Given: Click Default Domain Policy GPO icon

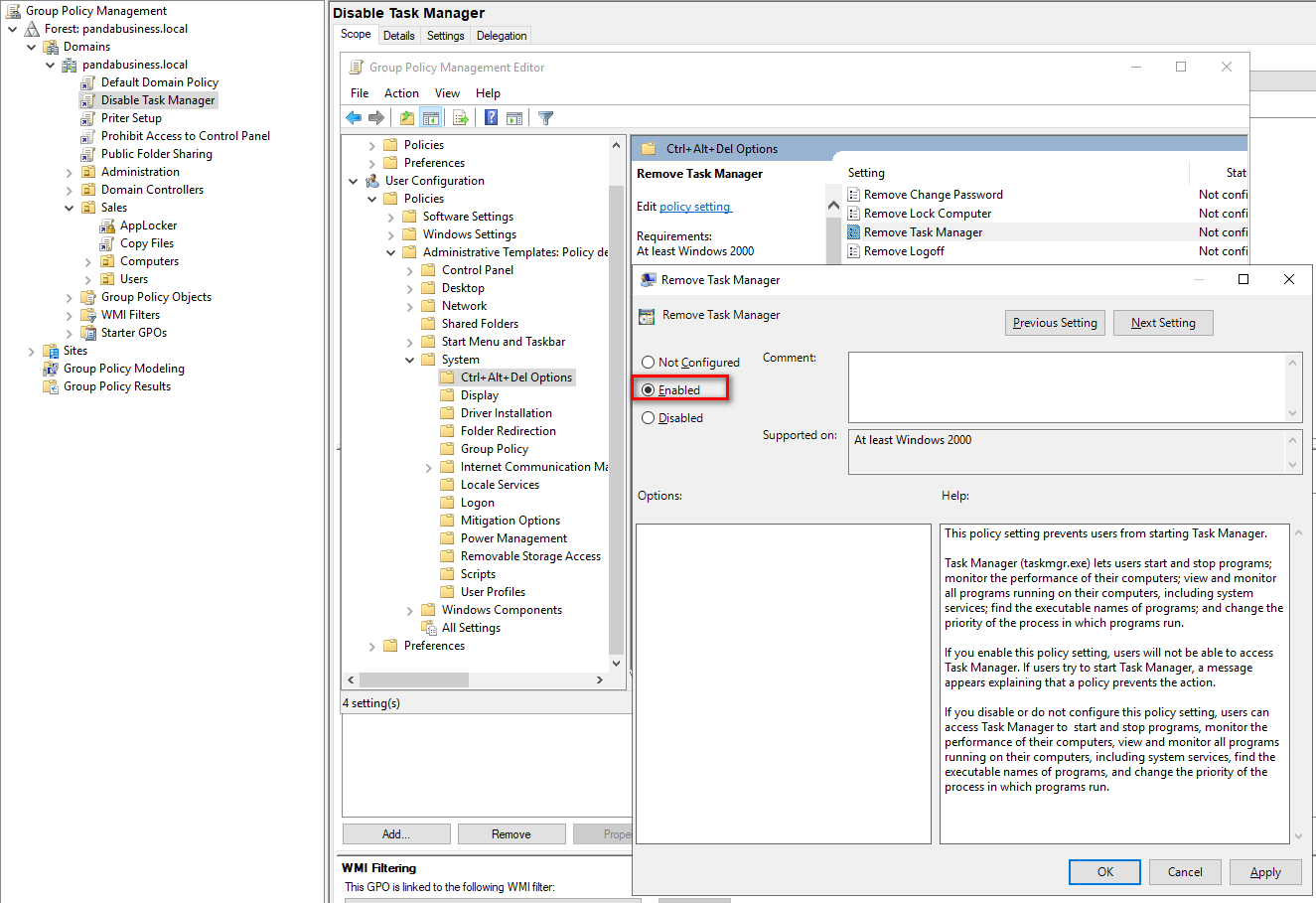Looking at the screenshot, I should pos(87,82).
